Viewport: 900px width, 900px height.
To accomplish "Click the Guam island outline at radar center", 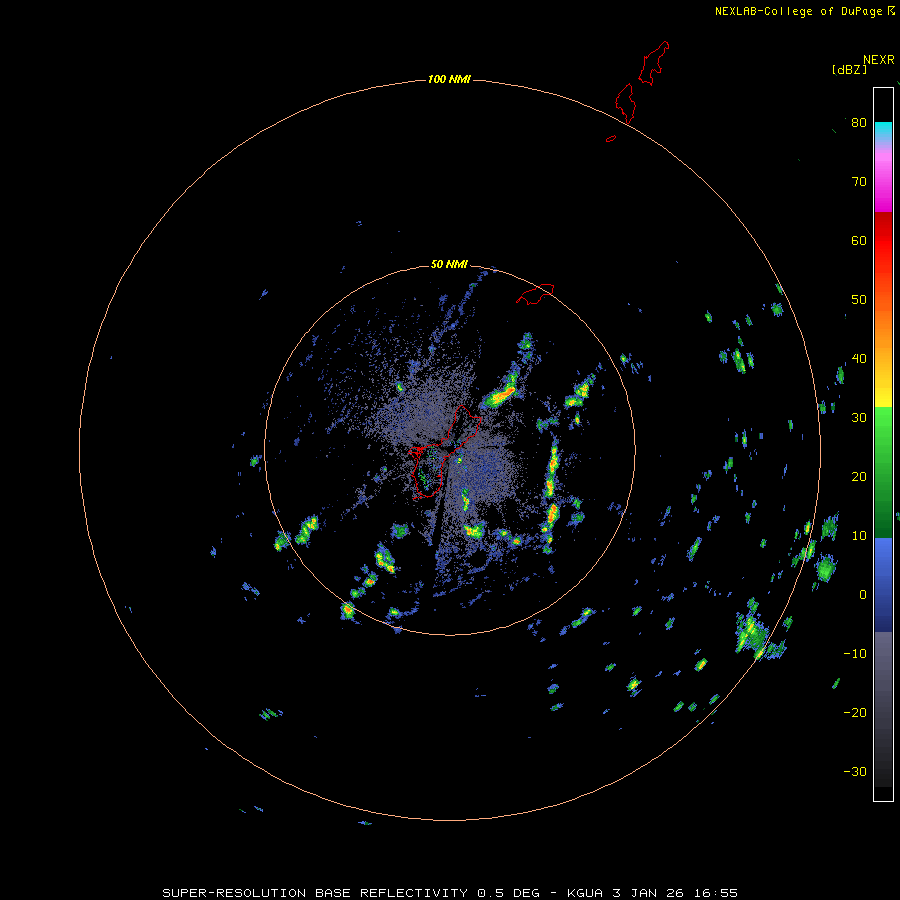I will pyautogui.click(x=445, y=452).
